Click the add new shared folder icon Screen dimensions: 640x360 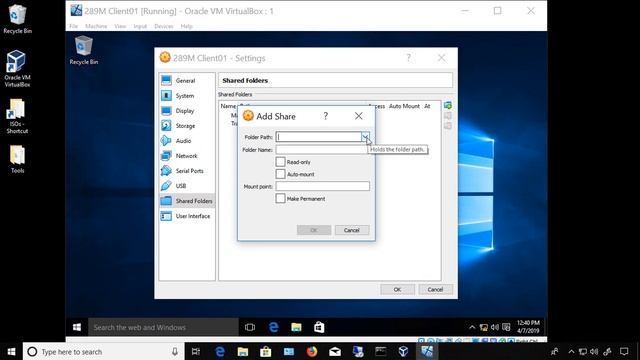coord(448,105)
